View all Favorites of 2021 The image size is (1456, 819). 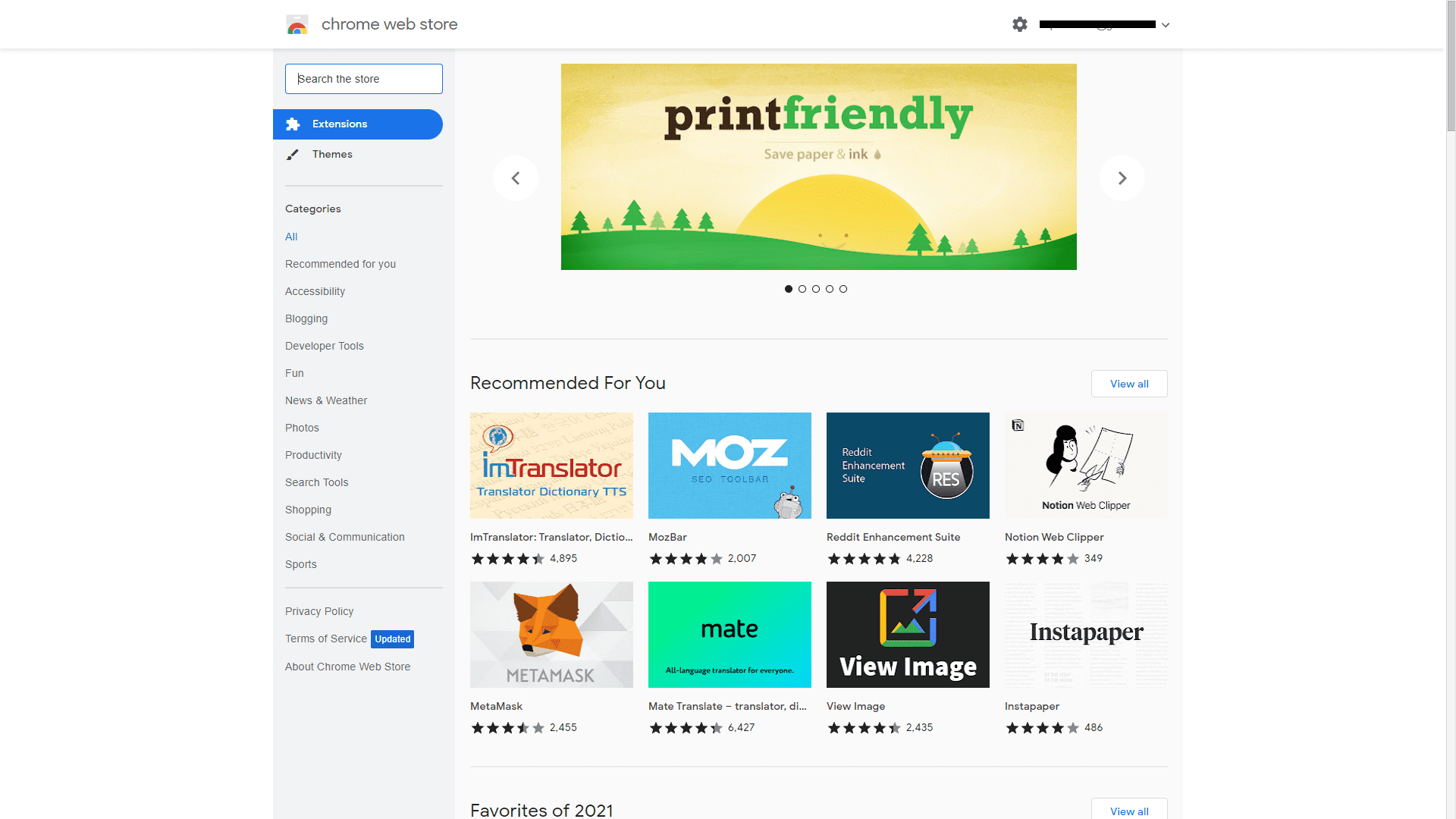tap(1129, 809)
